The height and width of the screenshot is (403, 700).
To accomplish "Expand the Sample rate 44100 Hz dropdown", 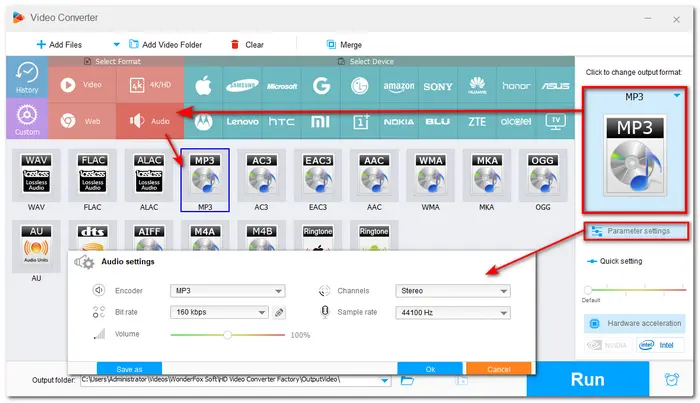I will pyautogui.click(x=453, y=313).
